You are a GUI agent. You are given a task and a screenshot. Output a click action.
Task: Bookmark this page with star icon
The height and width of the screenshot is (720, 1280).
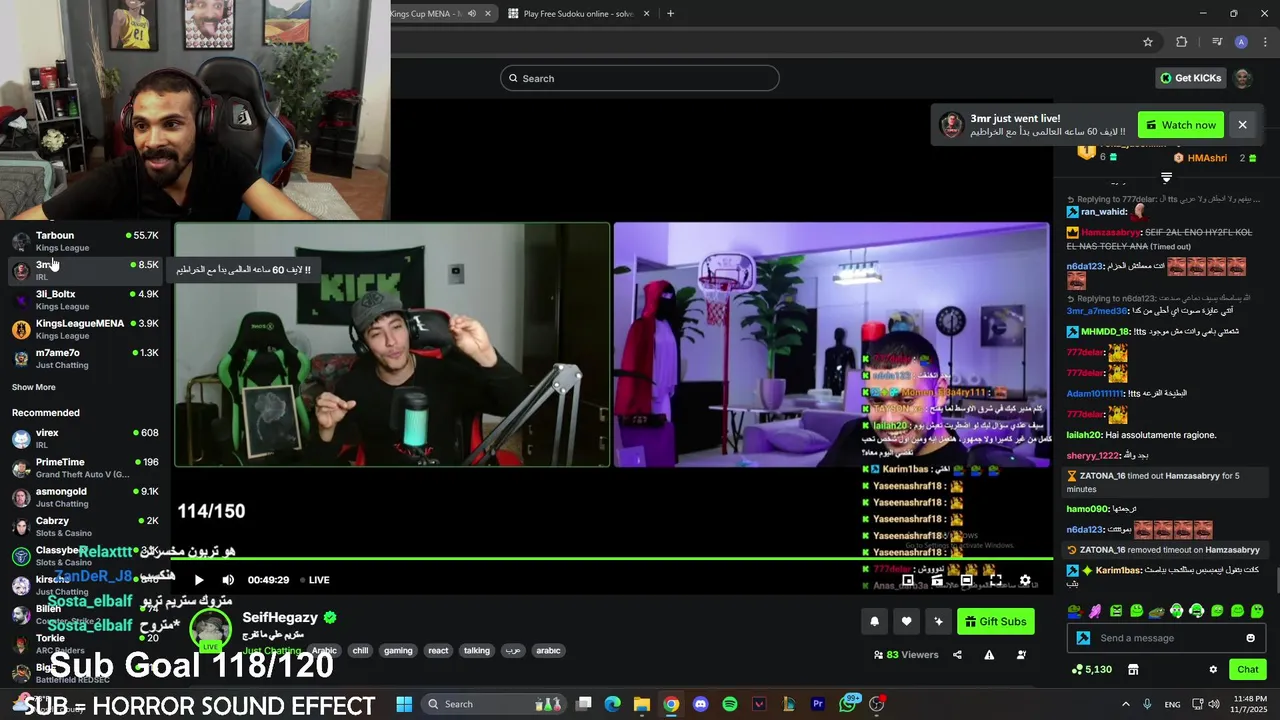[1148, 42]
